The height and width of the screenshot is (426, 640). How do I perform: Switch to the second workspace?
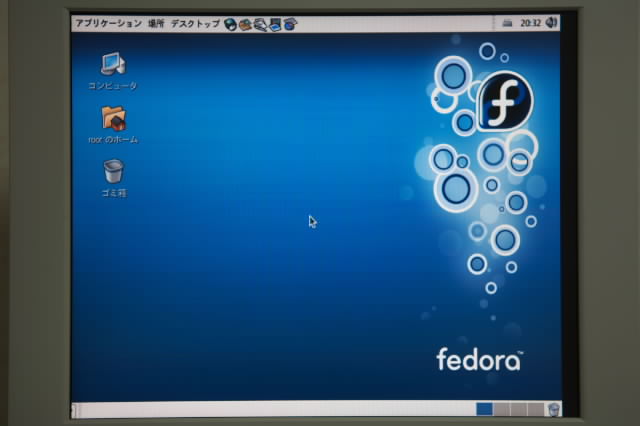click(502, 409)
